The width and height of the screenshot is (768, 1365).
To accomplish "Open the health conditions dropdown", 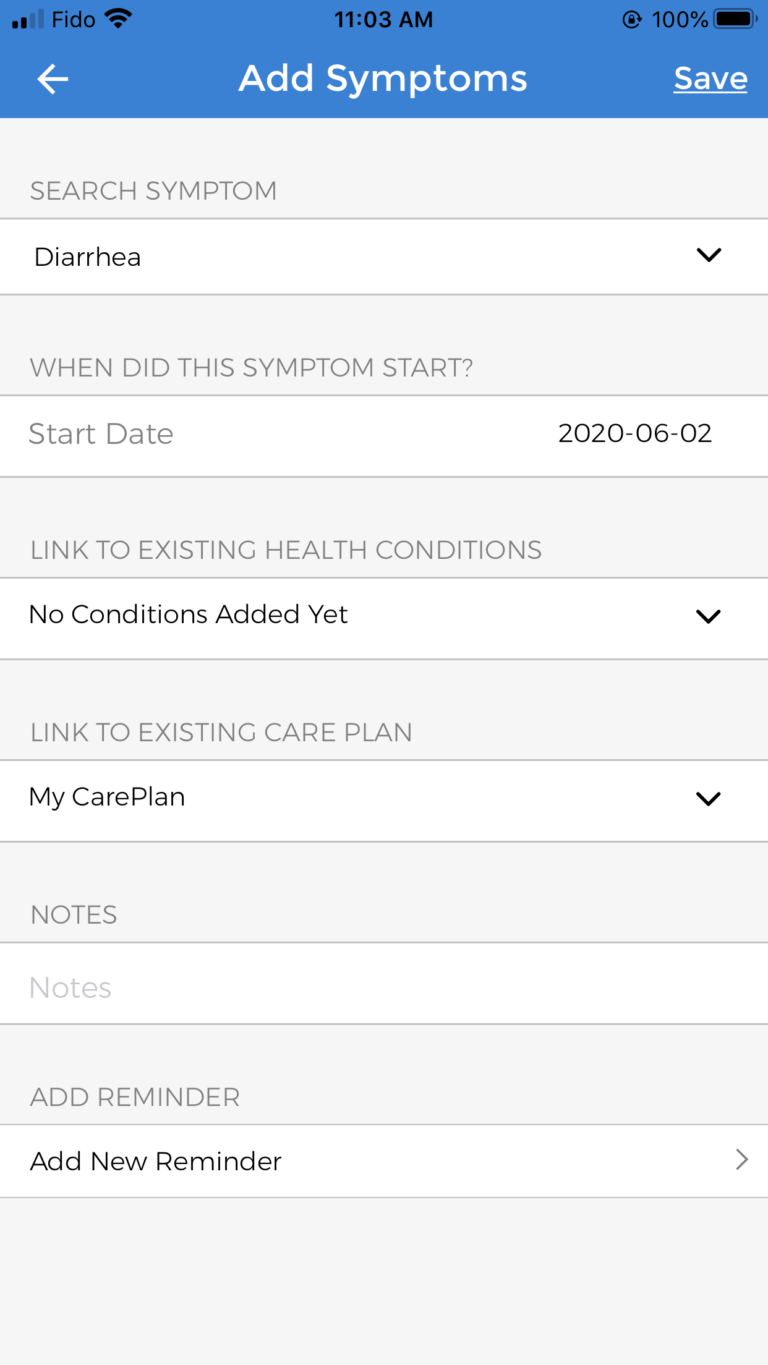I will point(384,616).
